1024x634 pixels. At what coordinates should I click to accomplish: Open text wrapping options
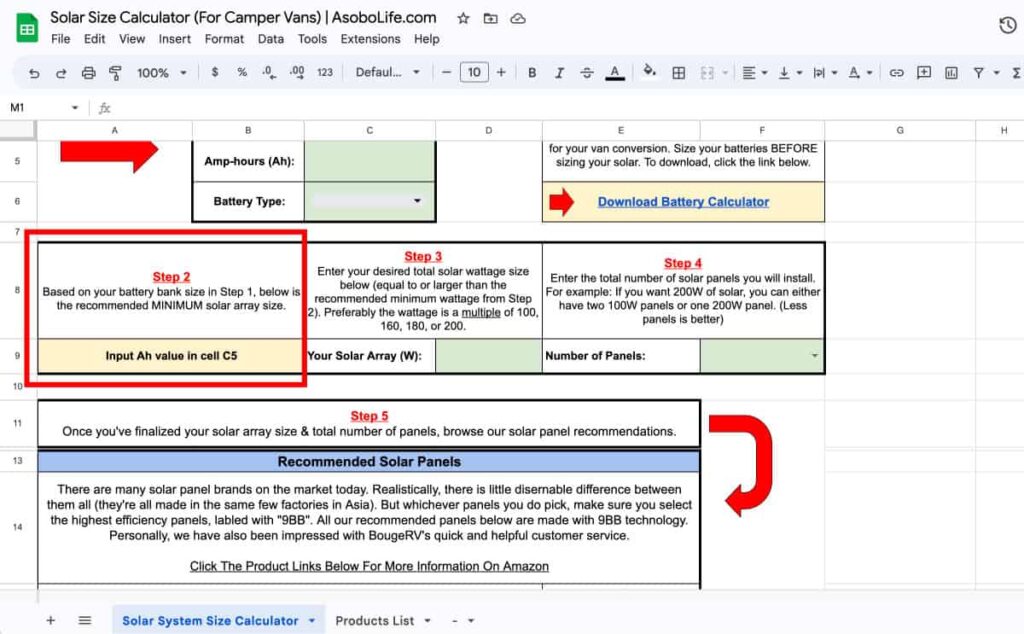click(x=825, y=73)
